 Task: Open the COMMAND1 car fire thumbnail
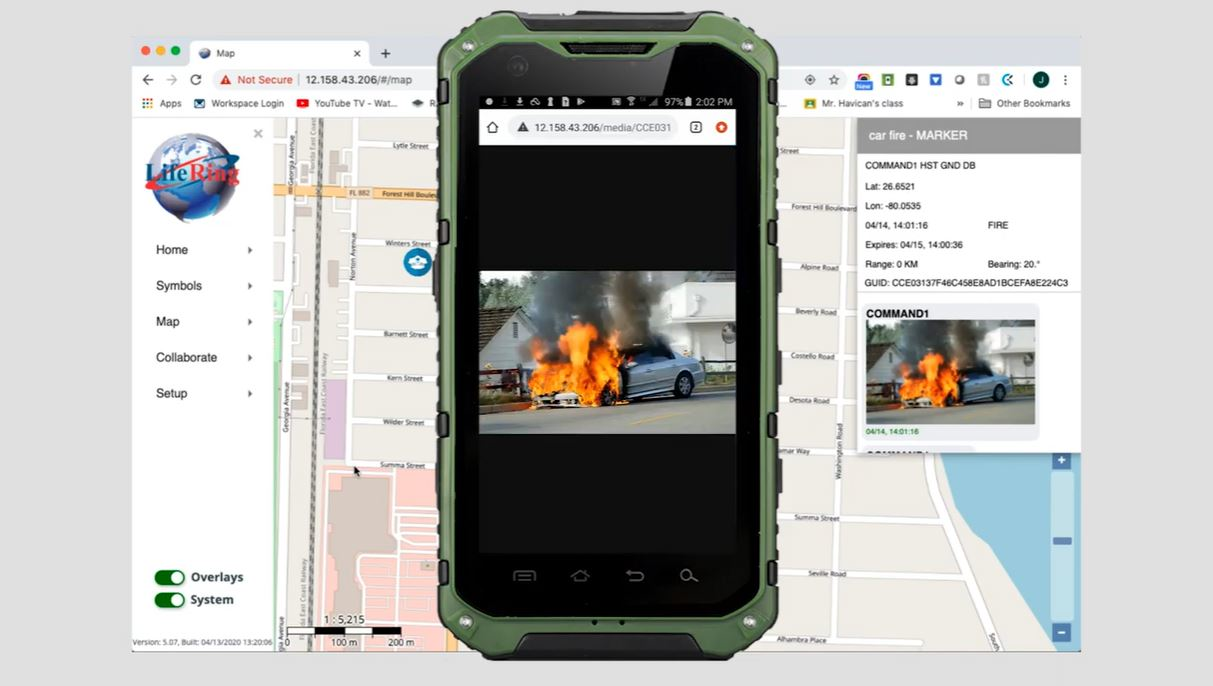coord(950,372)
